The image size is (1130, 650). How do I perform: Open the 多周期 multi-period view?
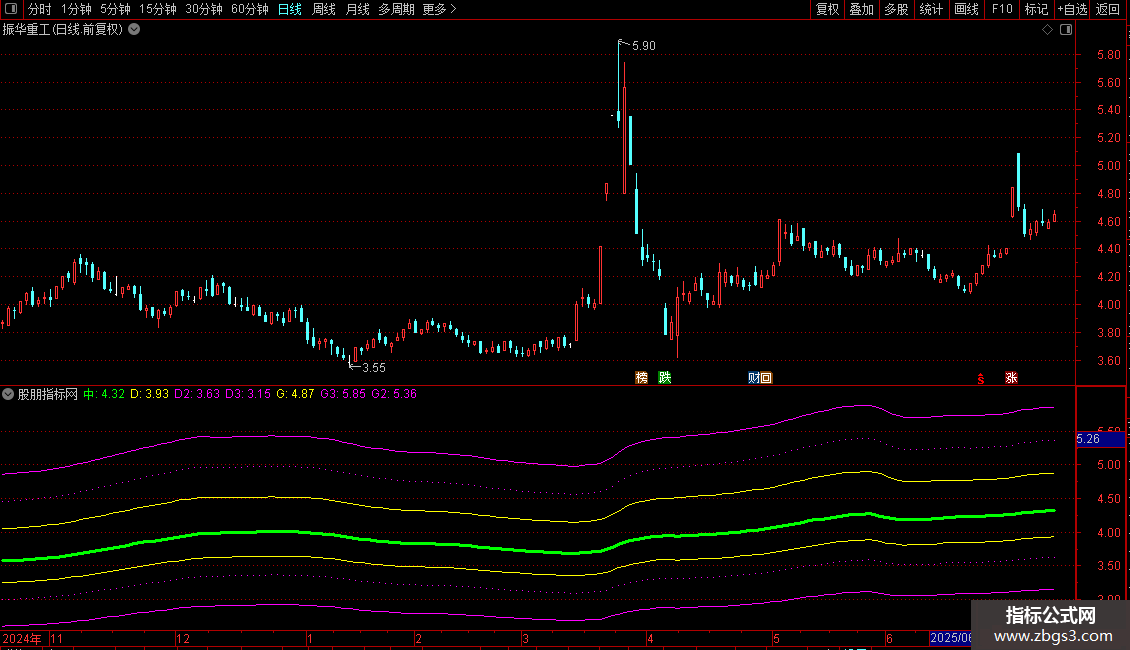click(x=396, y=9)
